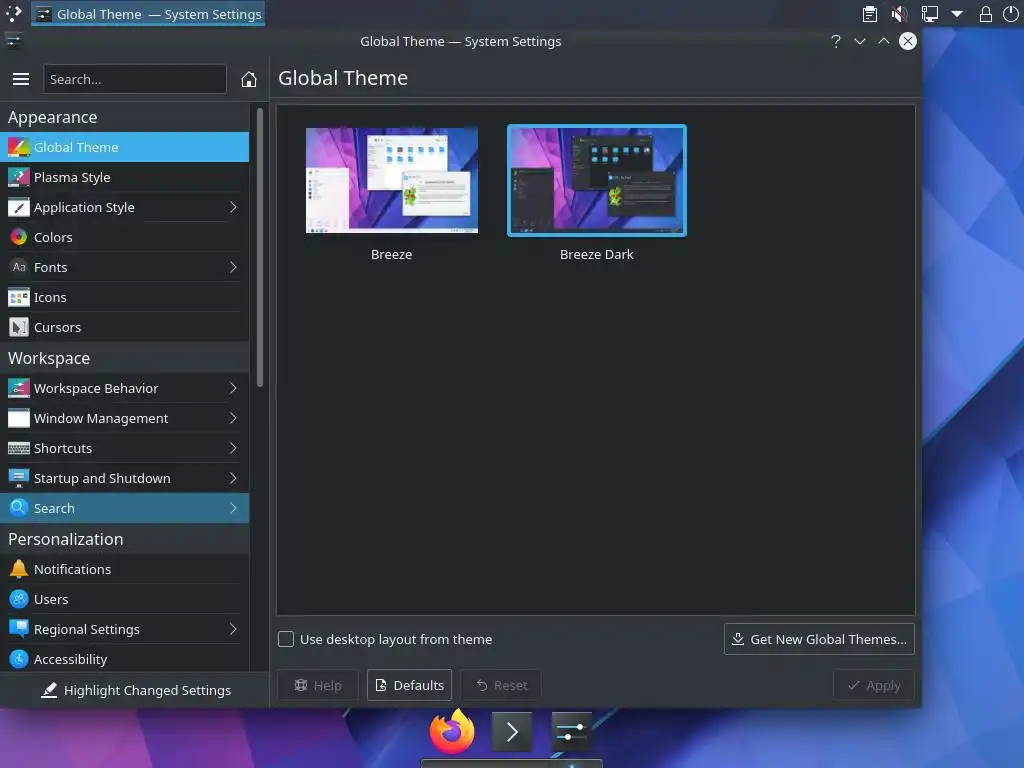
Task: Click the Fonts Aa icon
Action: click(18, 268)
